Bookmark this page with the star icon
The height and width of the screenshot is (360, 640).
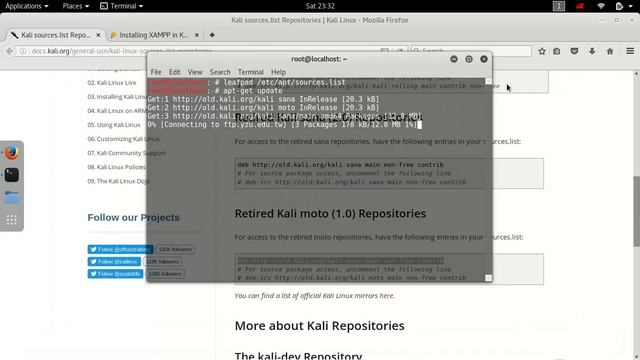coord(542,51)
